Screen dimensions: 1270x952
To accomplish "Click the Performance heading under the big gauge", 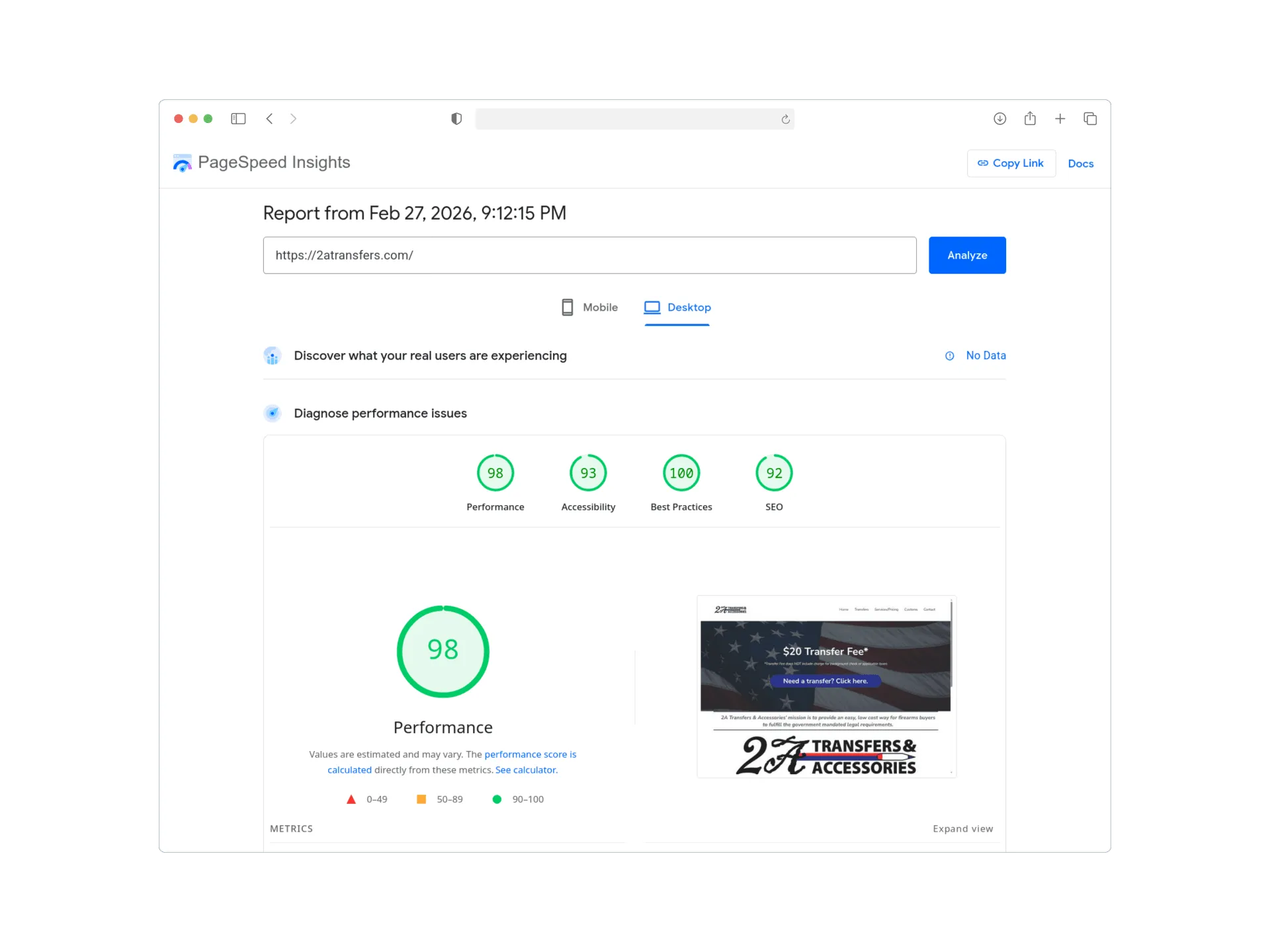I will [x=443, y=727].
